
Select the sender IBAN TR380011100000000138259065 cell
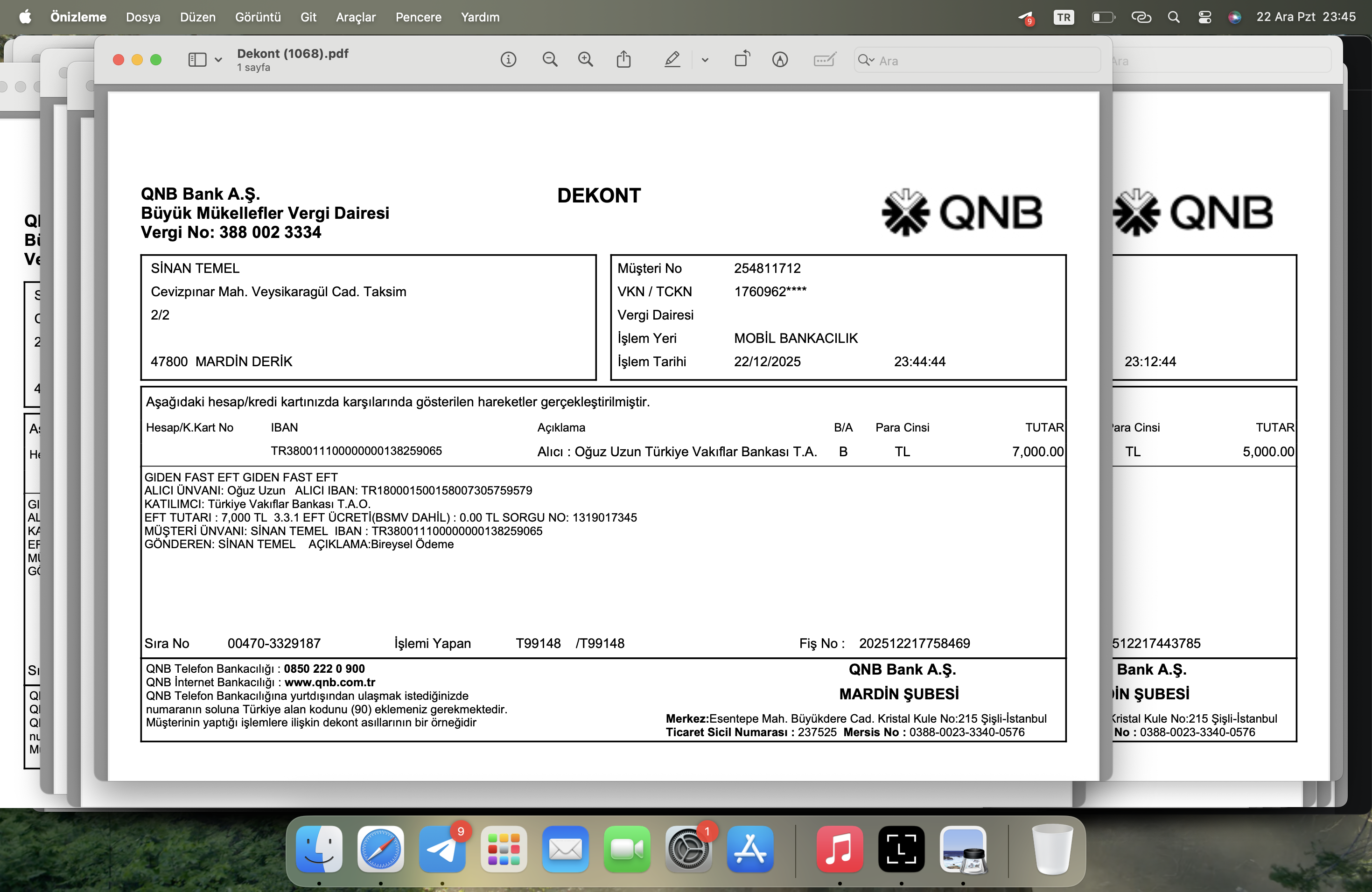[x=356, y=451]
